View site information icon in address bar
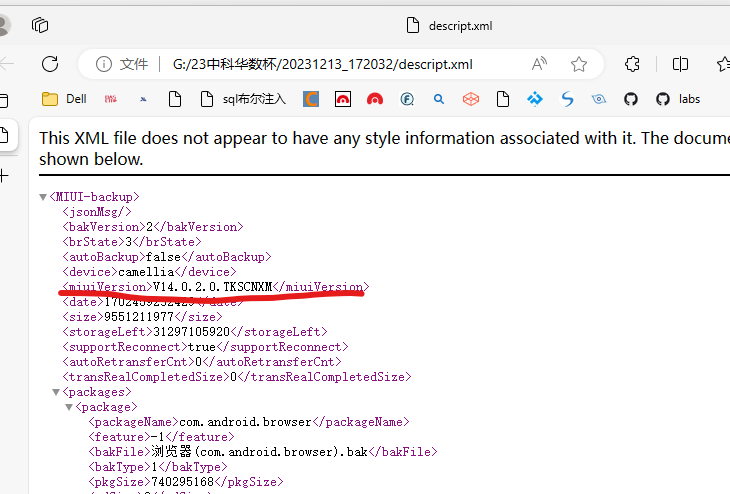 point(104,64)
